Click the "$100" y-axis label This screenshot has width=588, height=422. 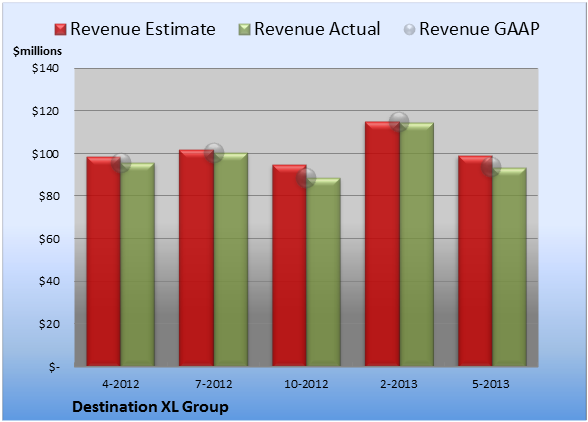45,154
